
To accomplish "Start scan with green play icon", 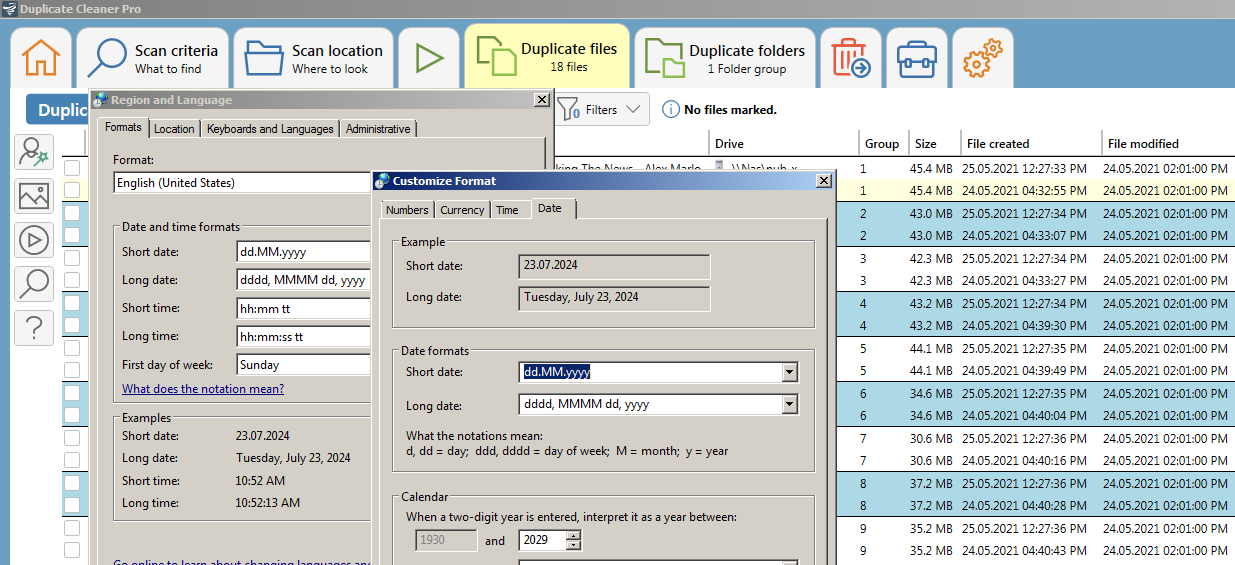I will tap(429, 59).
